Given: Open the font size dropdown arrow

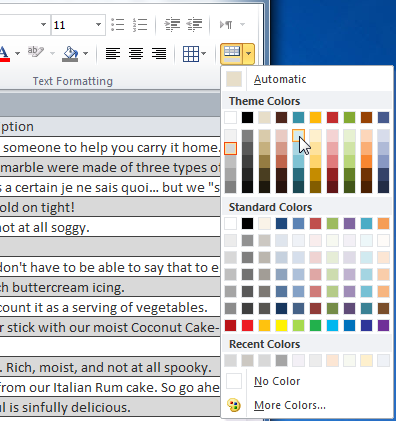Looking at the screenshot, I should pyautogui.click(x=98, y=25).
